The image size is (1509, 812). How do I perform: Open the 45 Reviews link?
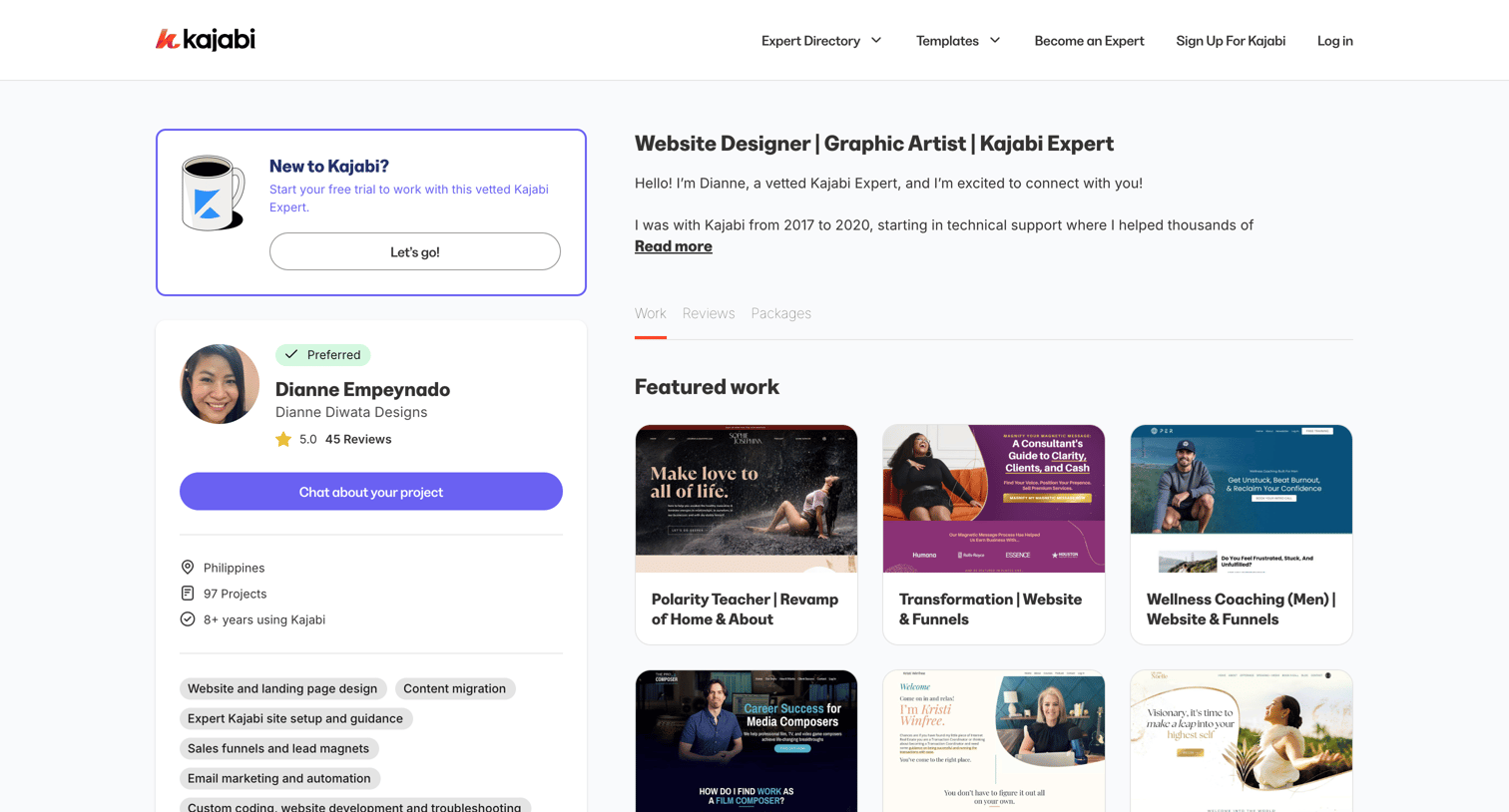pyautogui.click(x=358, y=439)
